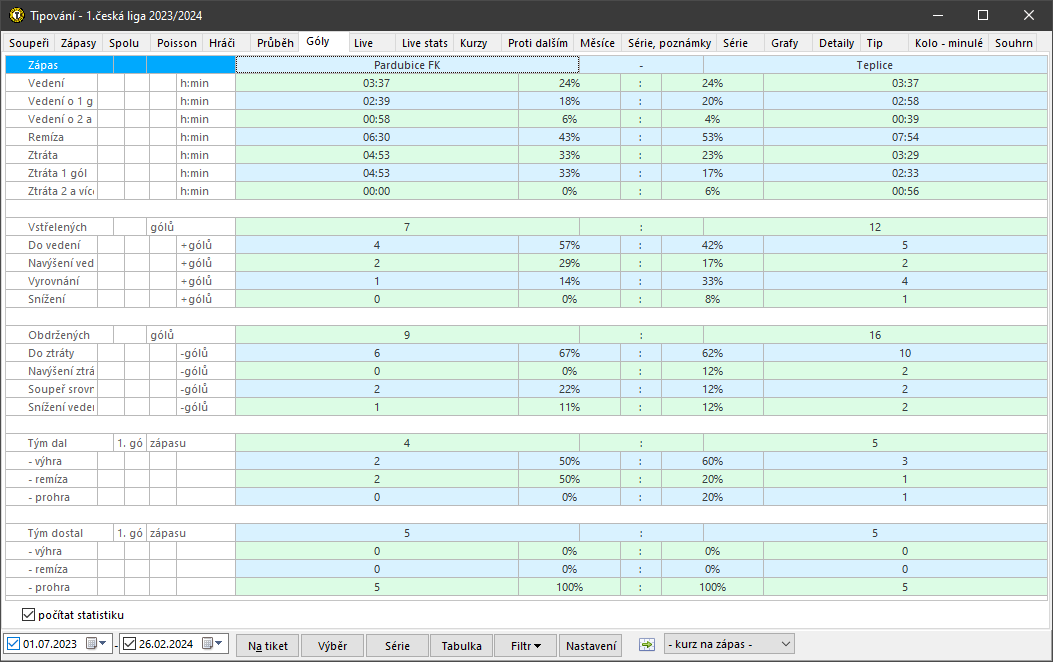Click Teplice's 12 scored goals cell
The image size is (1053, 662).
click(874, 227)
